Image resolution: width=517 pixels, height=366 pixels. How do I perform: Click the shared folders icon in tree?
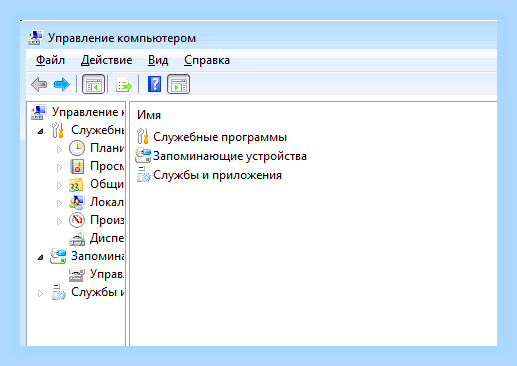click(x=76, y=184)
